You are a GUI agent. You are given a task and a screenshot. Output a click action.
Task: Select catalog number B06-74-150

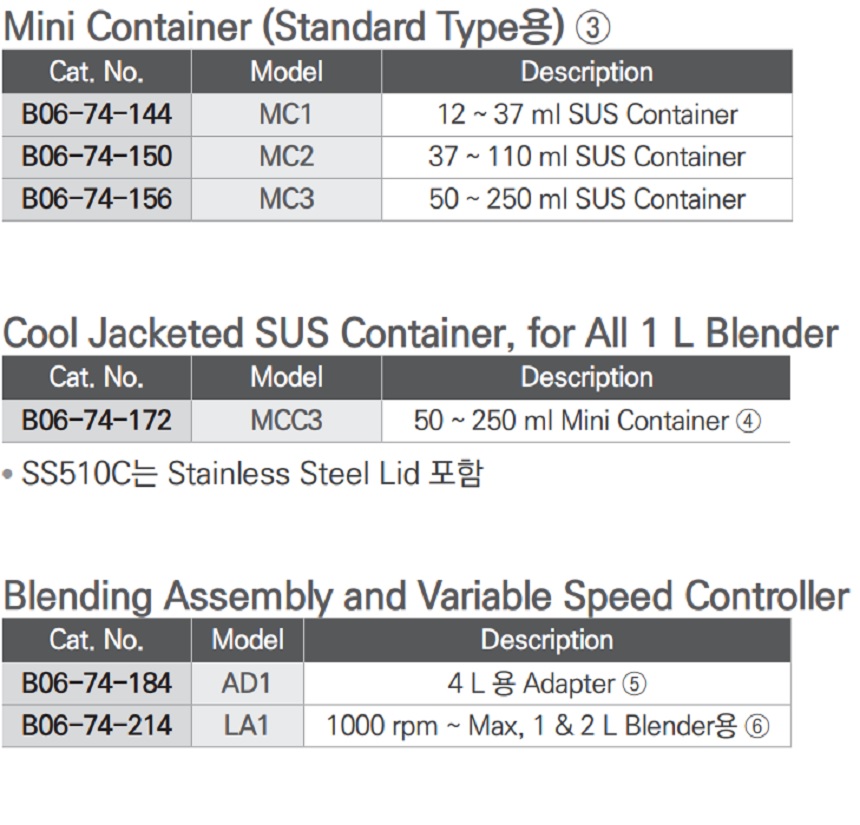click(97, 157)
